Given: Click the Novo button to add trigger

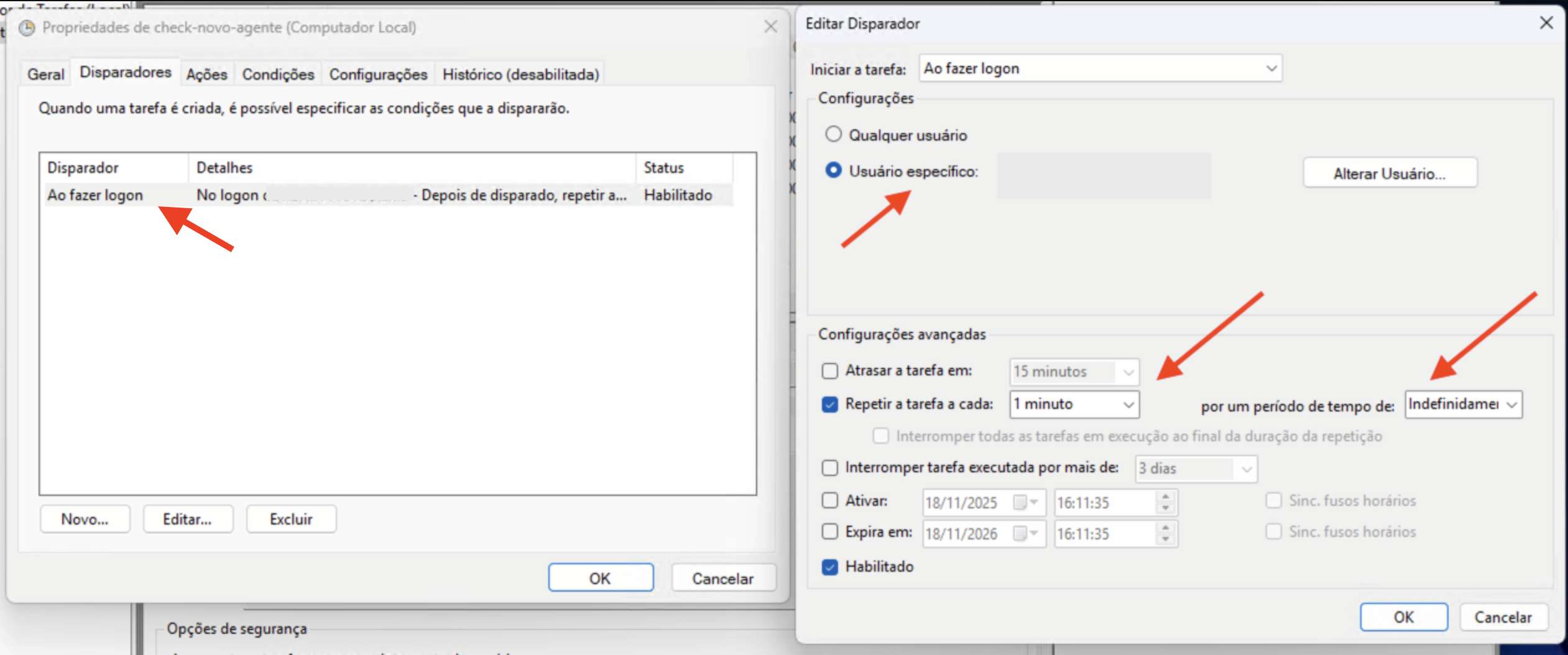Looking at the screenshot, I should click(85, 519).
